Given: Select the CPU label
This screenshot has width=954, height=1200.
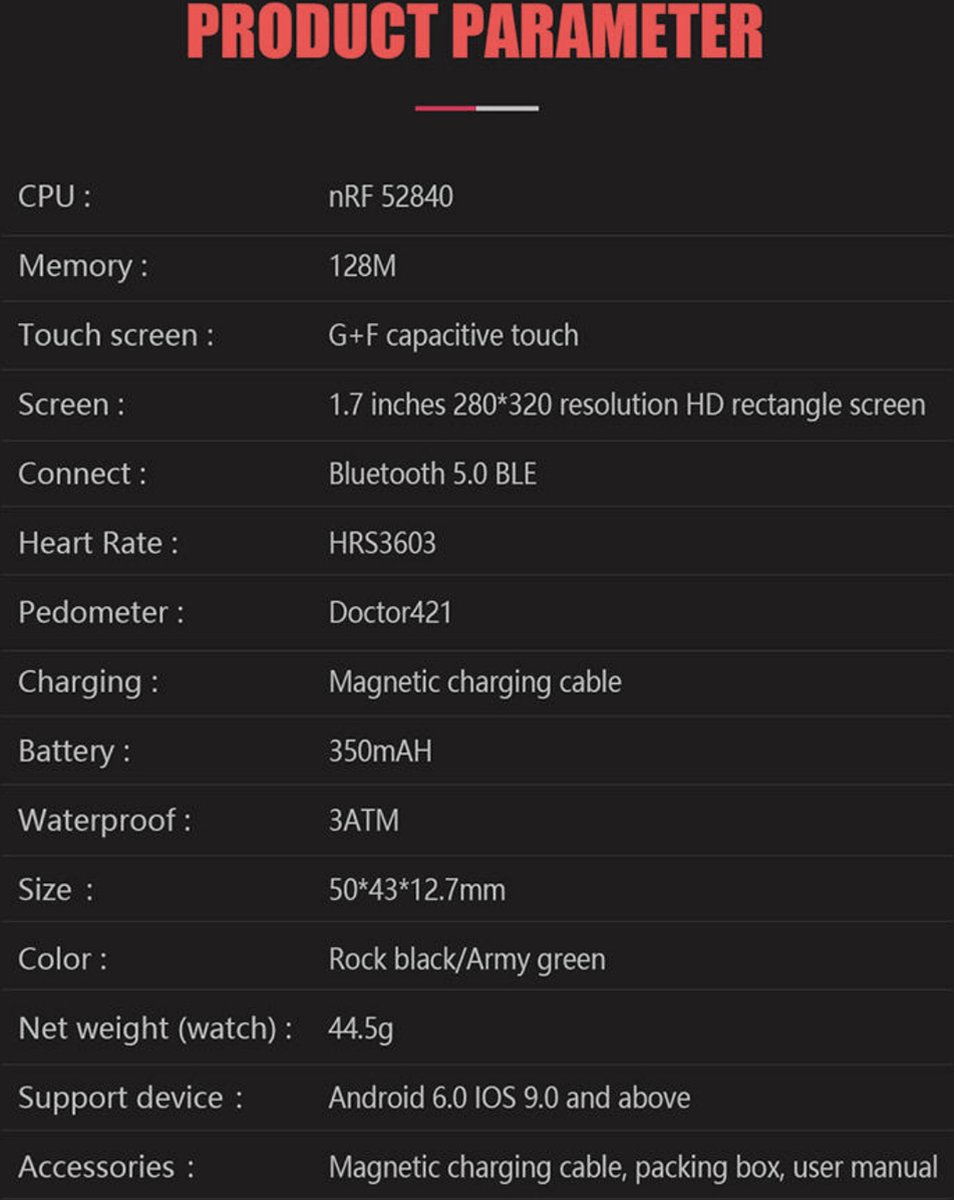Looking at the screenshot, I should (x=54, y=196).
